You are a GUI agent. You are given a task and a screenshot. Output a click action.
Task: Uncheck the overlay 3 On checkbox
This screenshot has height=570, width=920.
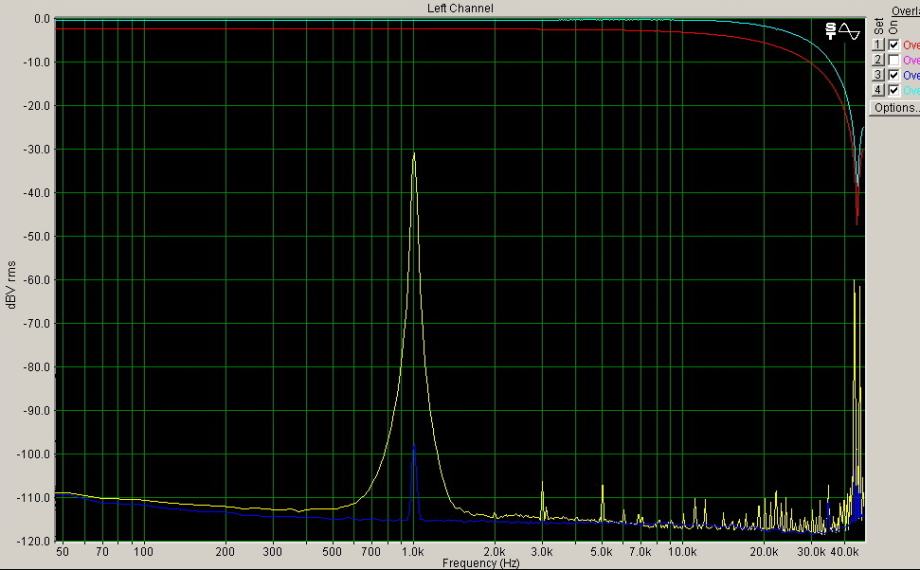[x=893, y=75]
